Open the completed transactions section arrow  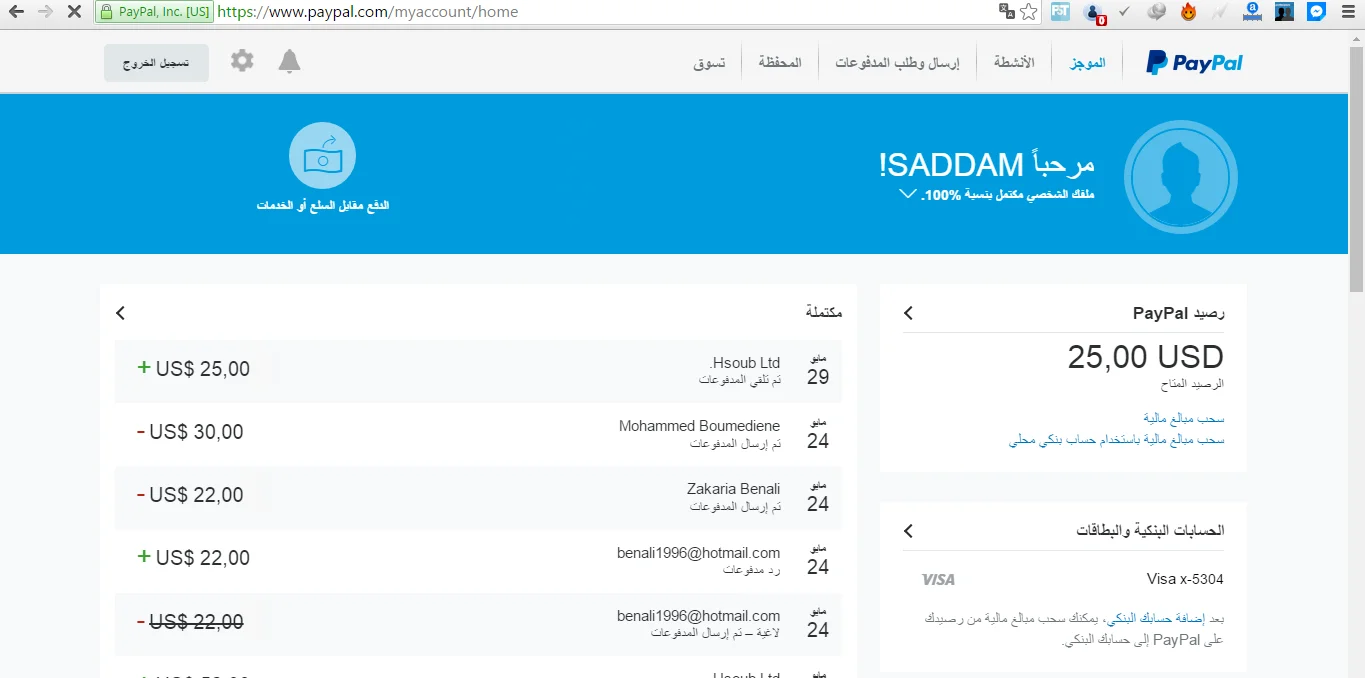point(121,313)
